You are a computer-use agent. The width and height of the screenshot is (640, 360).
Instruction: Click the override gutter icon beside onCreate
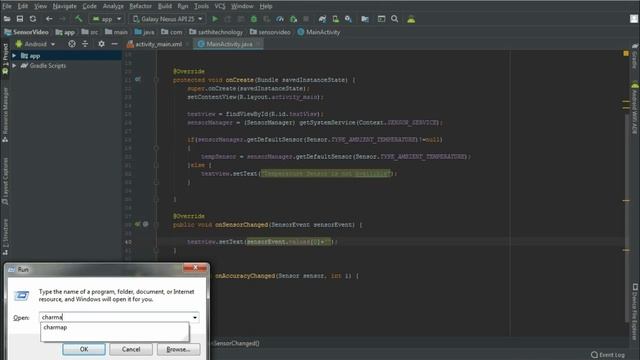click(x=138, y=79)
